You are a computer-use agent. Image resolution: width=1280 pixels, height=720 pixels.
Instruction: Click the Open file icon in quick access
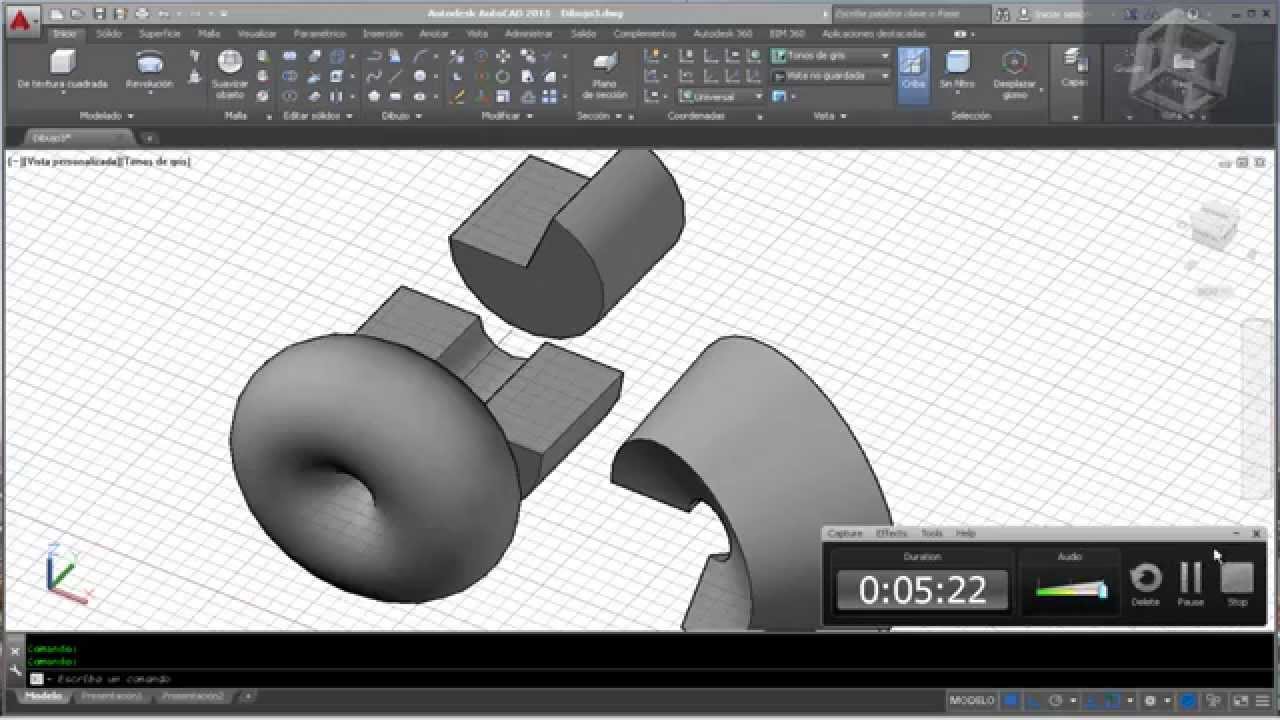pos(78,14)
